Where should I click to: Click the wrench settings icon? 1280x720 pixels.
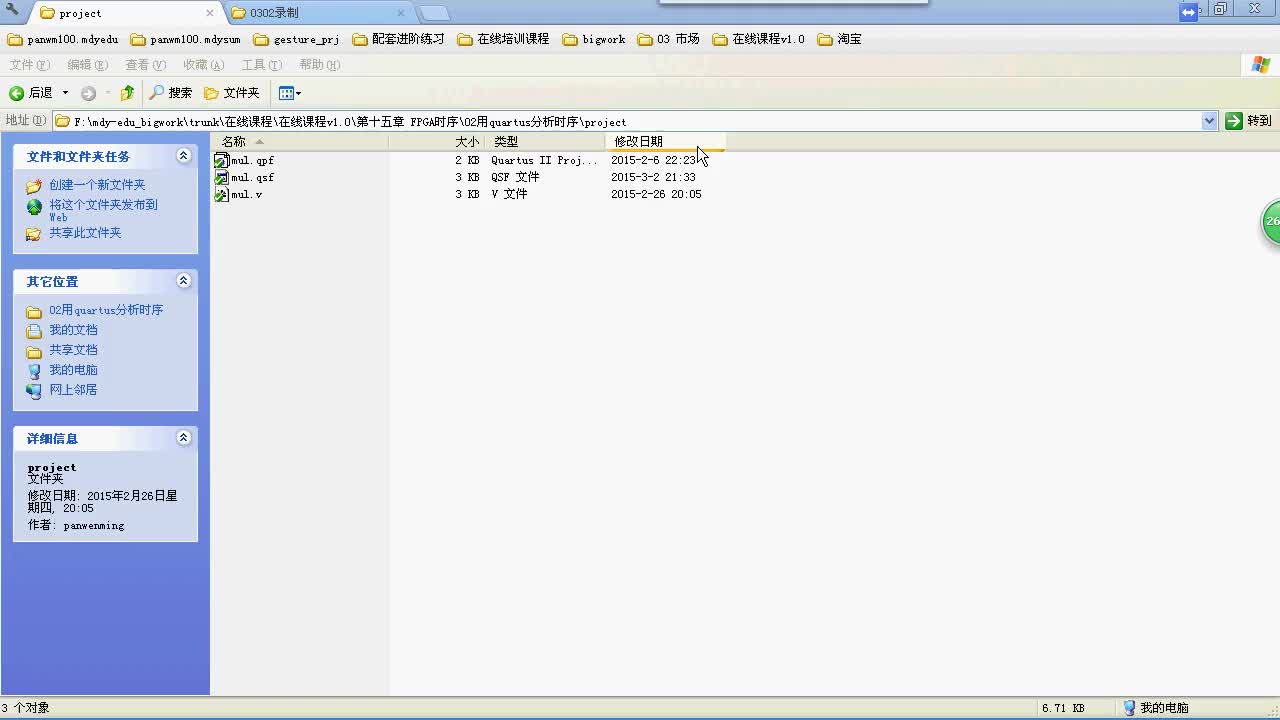pos(12,10)
